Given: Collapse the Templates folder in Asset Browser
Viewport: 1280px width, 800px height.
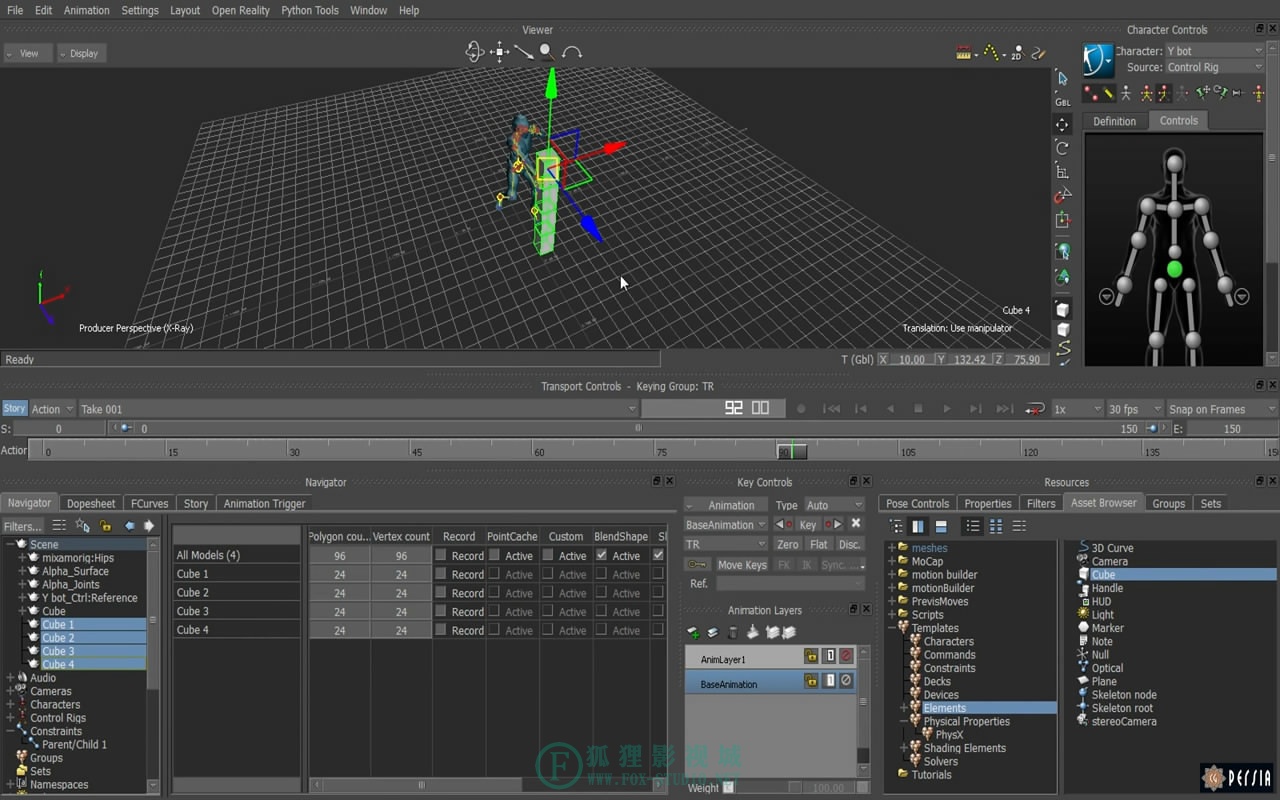Looking at the screenshot, I should pos(891,628).
